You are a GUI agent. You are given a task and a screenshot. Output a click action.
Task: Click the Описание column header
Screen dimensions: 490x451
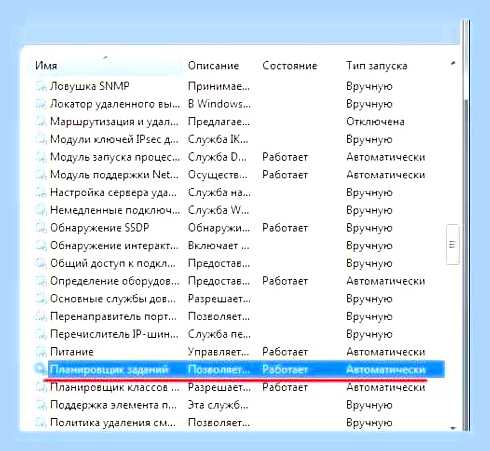tap(213, 66)
